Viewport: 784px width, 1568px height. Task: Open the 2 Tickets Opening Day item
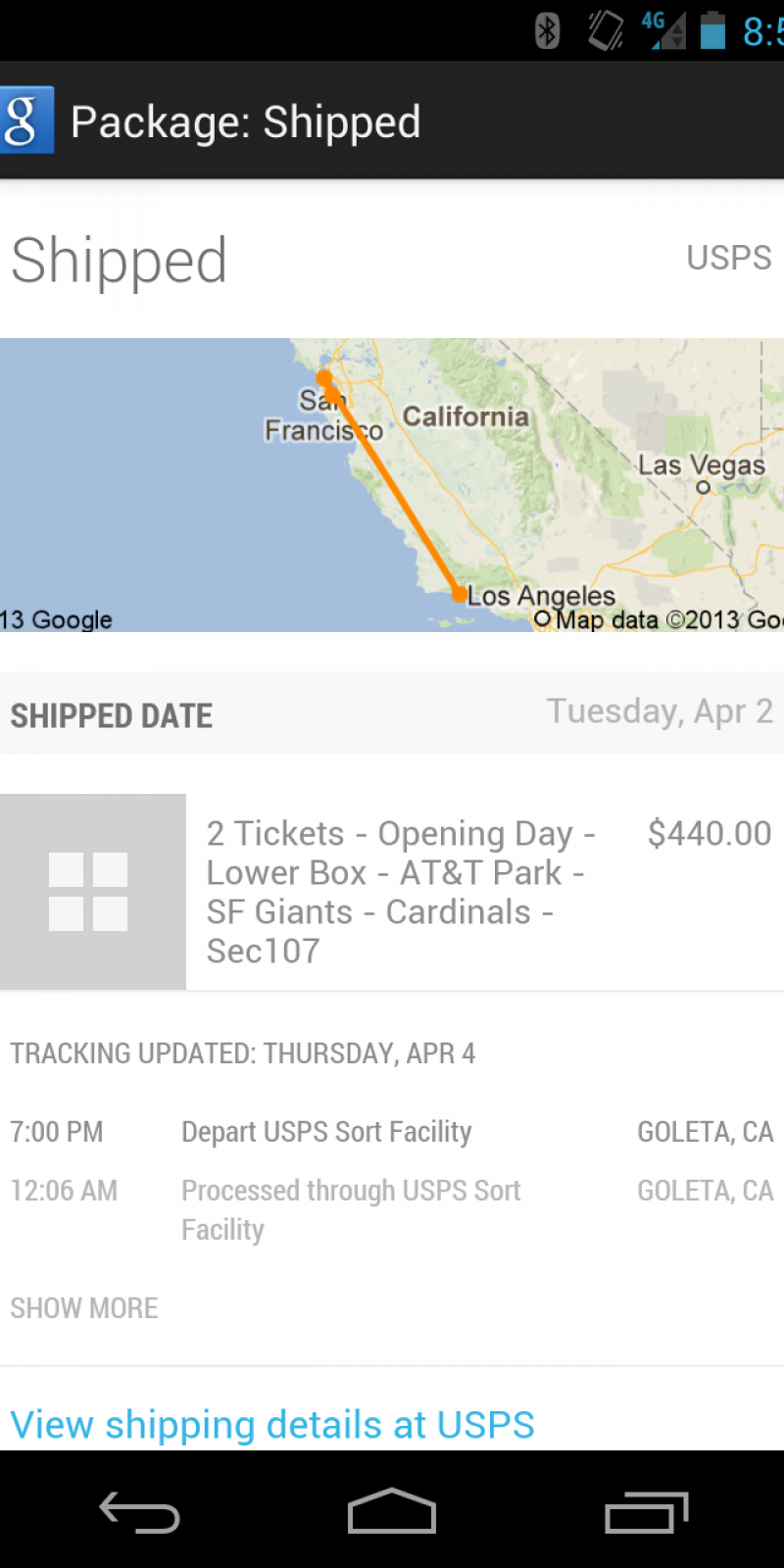[x=401, y=892]
